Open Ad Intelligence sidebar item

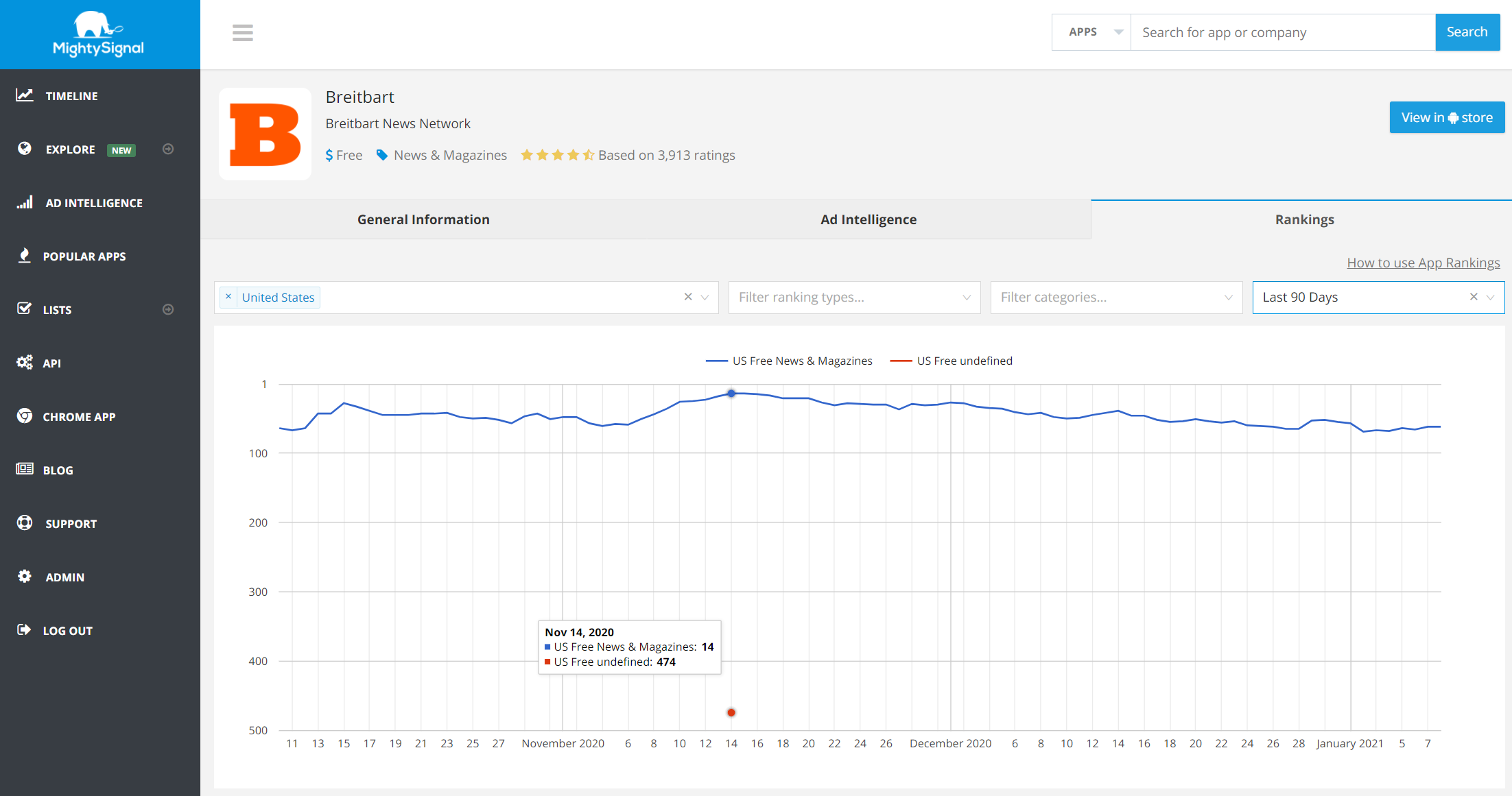tap(94, 203)
